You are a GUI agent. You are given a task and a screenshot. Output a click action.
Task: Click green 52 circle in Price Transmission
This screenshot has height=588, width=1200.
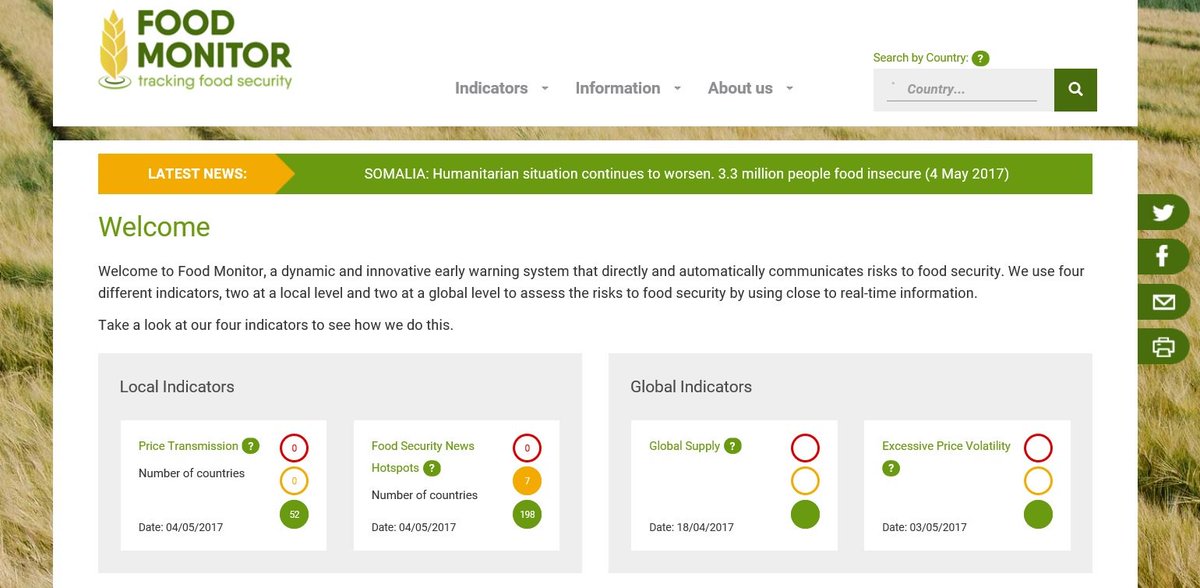pyautogui.click(x=294, y=514)
